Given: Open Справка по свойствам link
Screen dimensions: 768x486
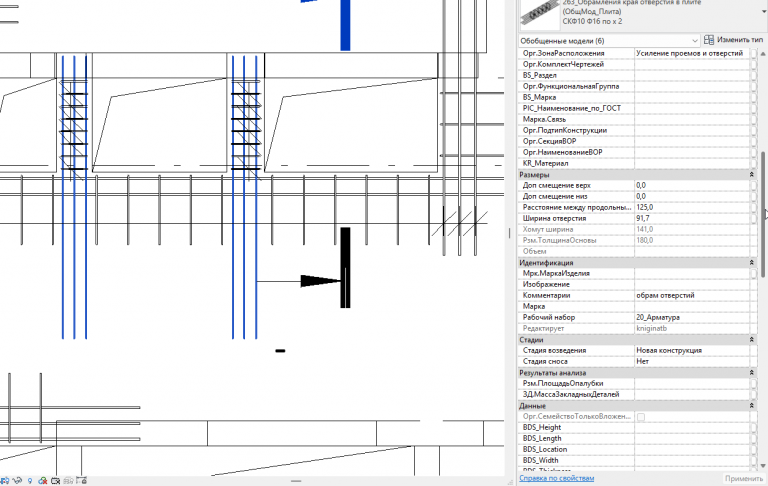Looking at the screenshot, I should tap(556, 478).
